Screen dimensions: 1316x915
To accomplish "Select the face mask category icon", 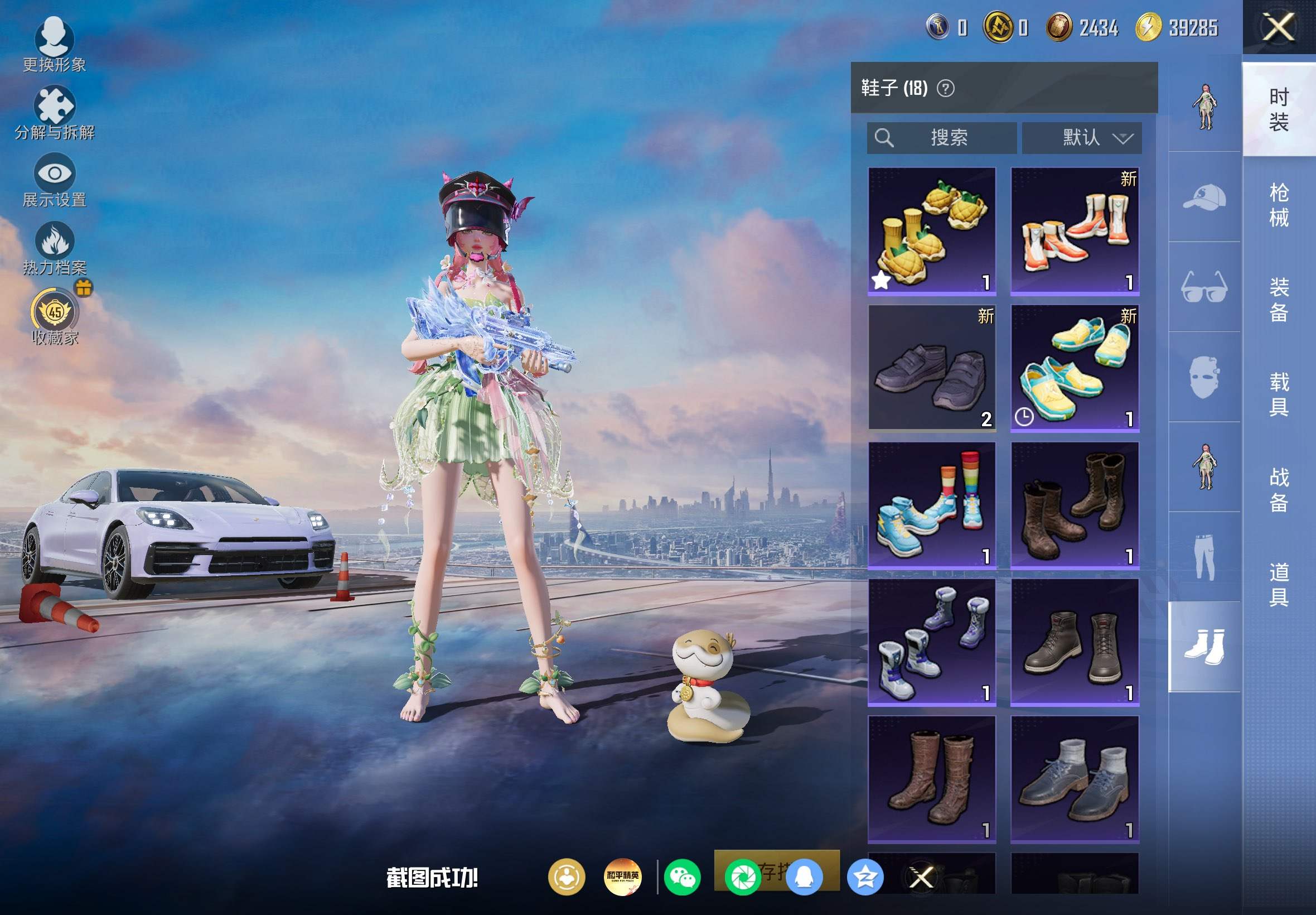I will tap(1204, 377).
